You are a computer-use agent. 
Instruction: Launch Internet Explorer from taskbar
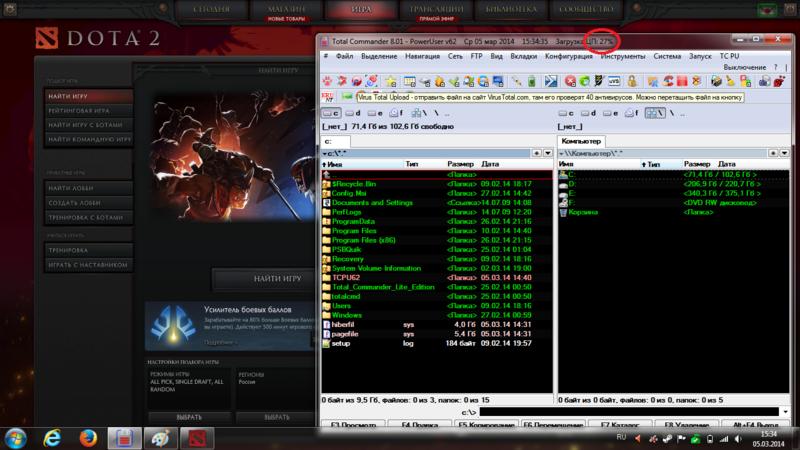pos(52,438)
